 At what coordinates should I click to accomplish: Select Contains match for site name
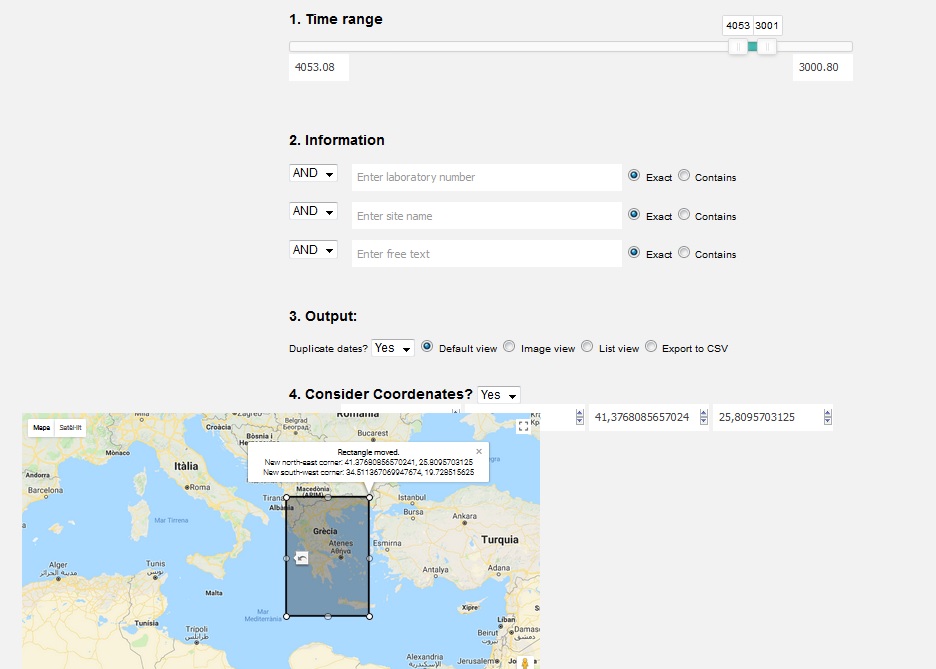coord(684,214)
